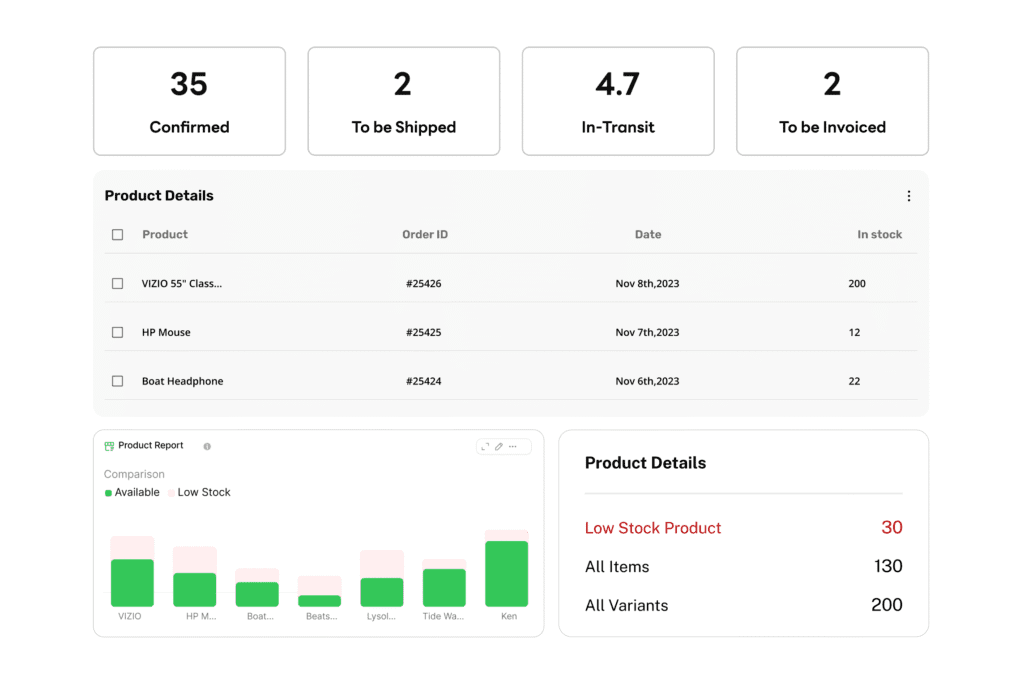Select the To be Shipped stat card
The height and width of the screenshot is (684, 1024).
point(403,100)
